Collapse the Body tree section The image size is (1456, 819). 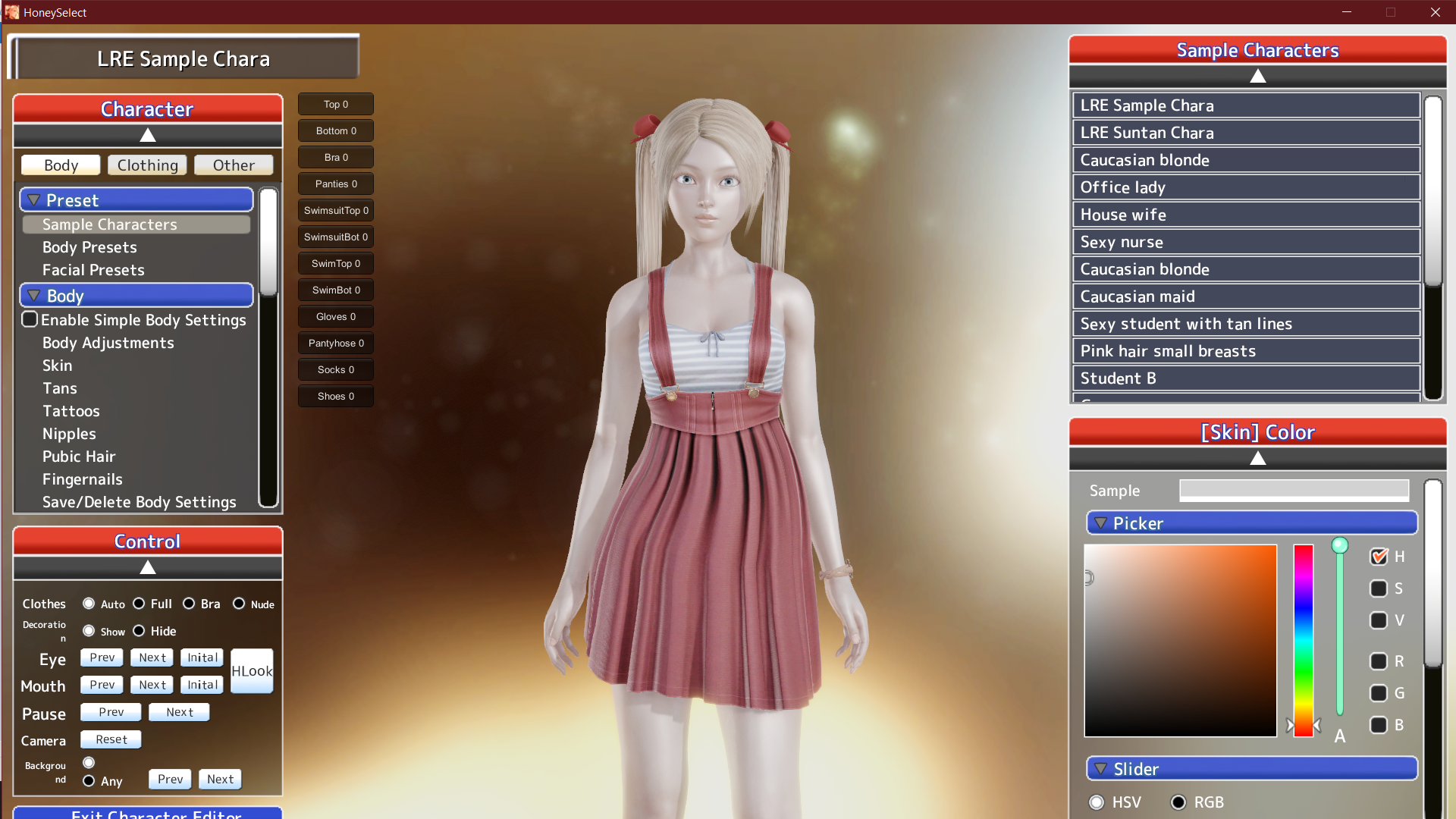tap(34, 296)
